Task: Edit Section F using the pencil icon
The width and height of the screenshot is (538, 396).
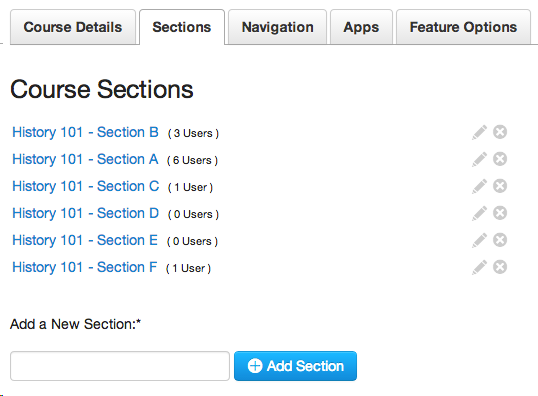Action: (x=479, y=267)
